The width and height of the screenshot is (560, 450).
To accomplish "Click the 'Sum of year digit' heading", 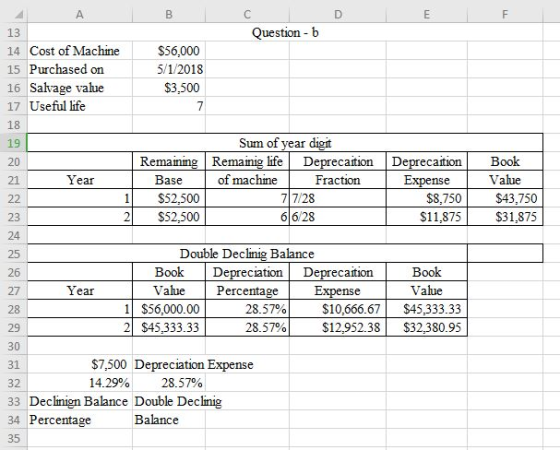I will 285,143.
